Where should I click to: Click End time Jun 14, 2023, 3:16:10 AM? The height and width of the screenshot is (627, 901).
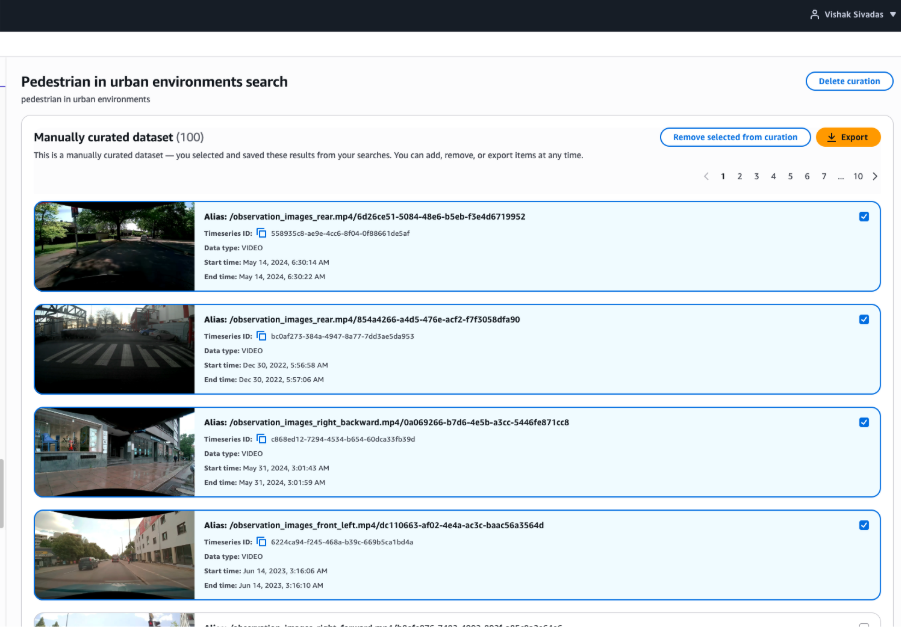[x=264, y=586]
